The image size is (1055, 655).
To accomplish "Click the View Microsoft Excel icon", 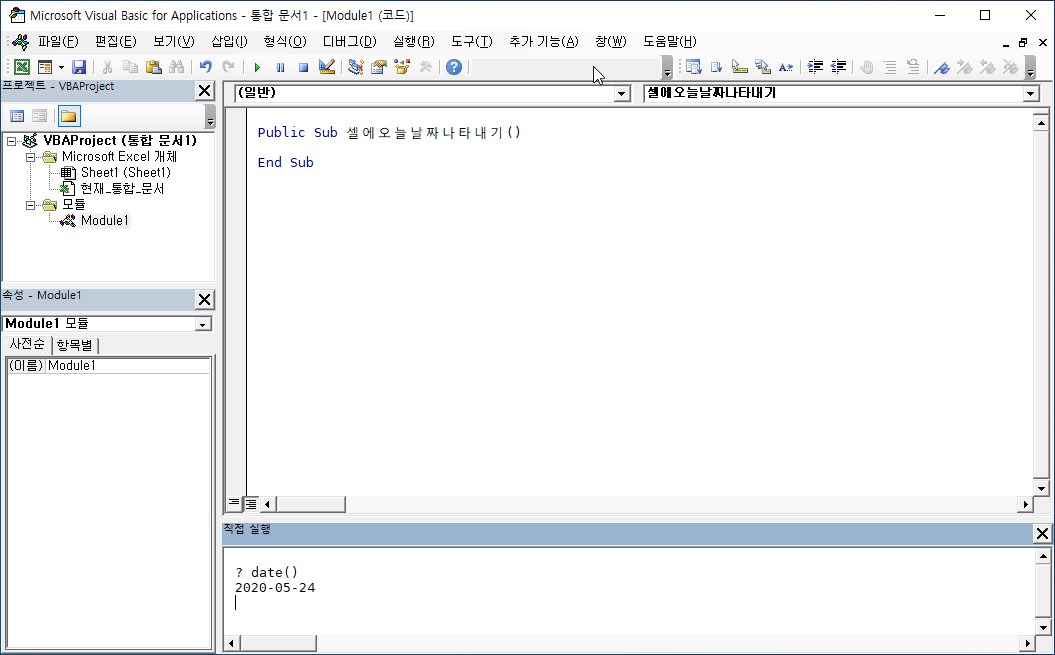I will (x=22, y=67).
